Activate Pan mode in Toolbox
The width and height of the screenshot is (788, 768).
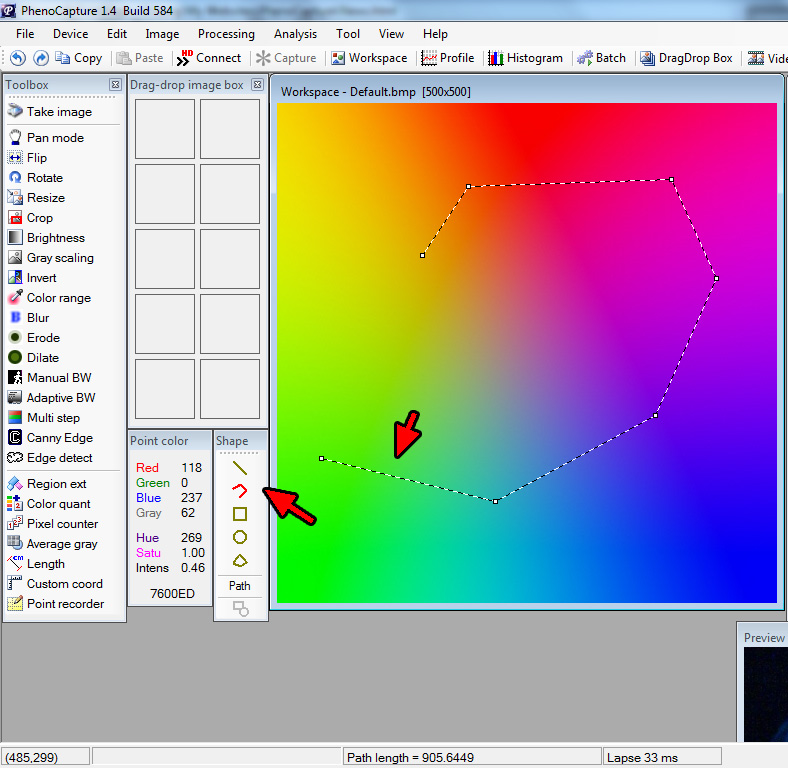54,137
